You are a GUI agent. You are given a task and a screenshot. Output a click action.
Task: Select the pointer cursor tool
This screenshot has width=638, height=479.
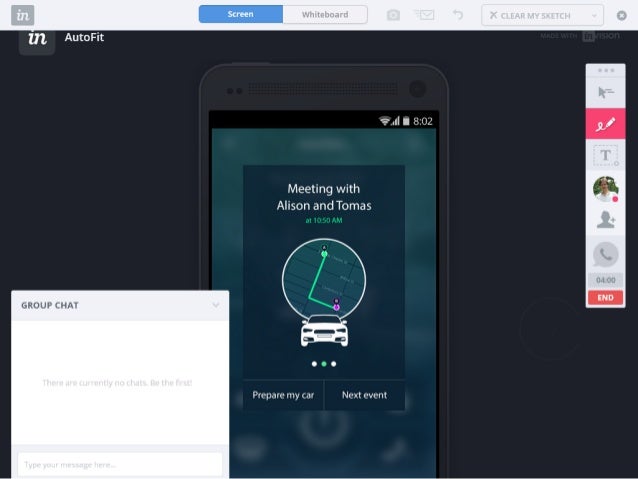click(605, 92)
